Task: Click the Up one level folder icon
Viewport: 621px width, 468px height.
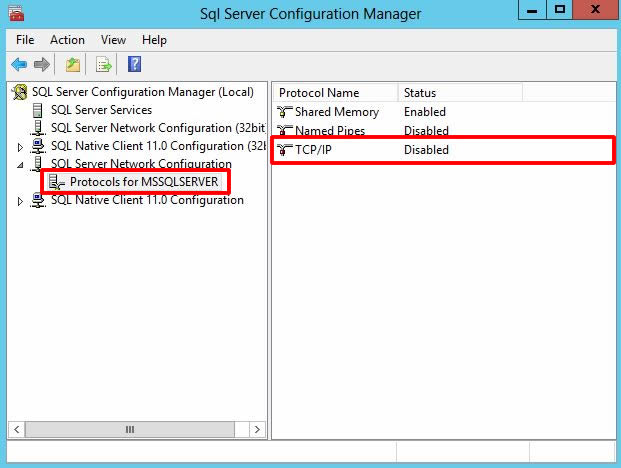Action: click(x=73, y=65)
